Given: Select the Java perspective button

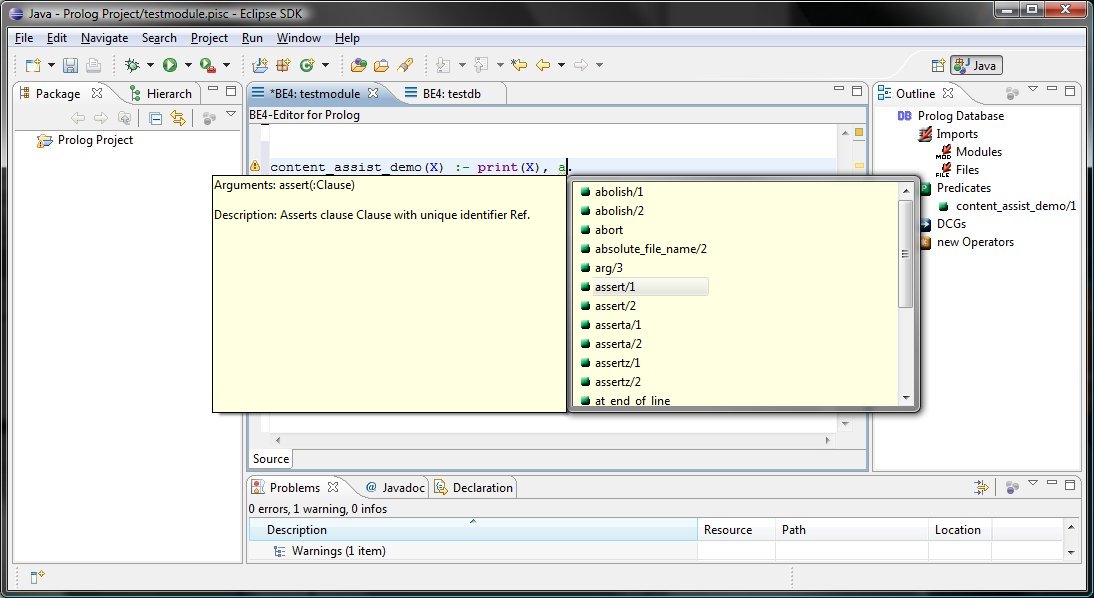Looking at the screenshot, I should click(976, 65).
